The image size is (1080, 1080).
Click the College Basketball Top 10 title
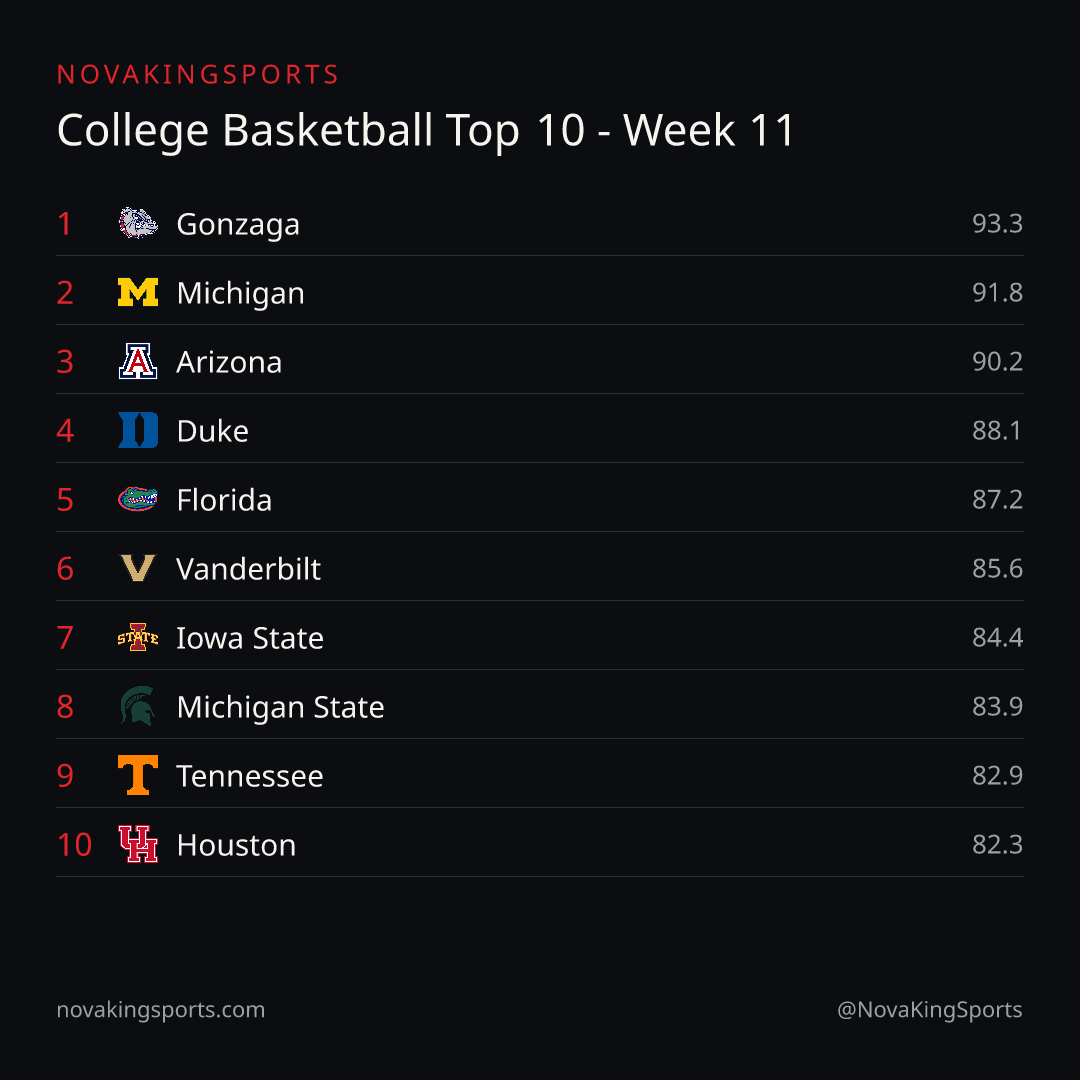coord(426,131)
